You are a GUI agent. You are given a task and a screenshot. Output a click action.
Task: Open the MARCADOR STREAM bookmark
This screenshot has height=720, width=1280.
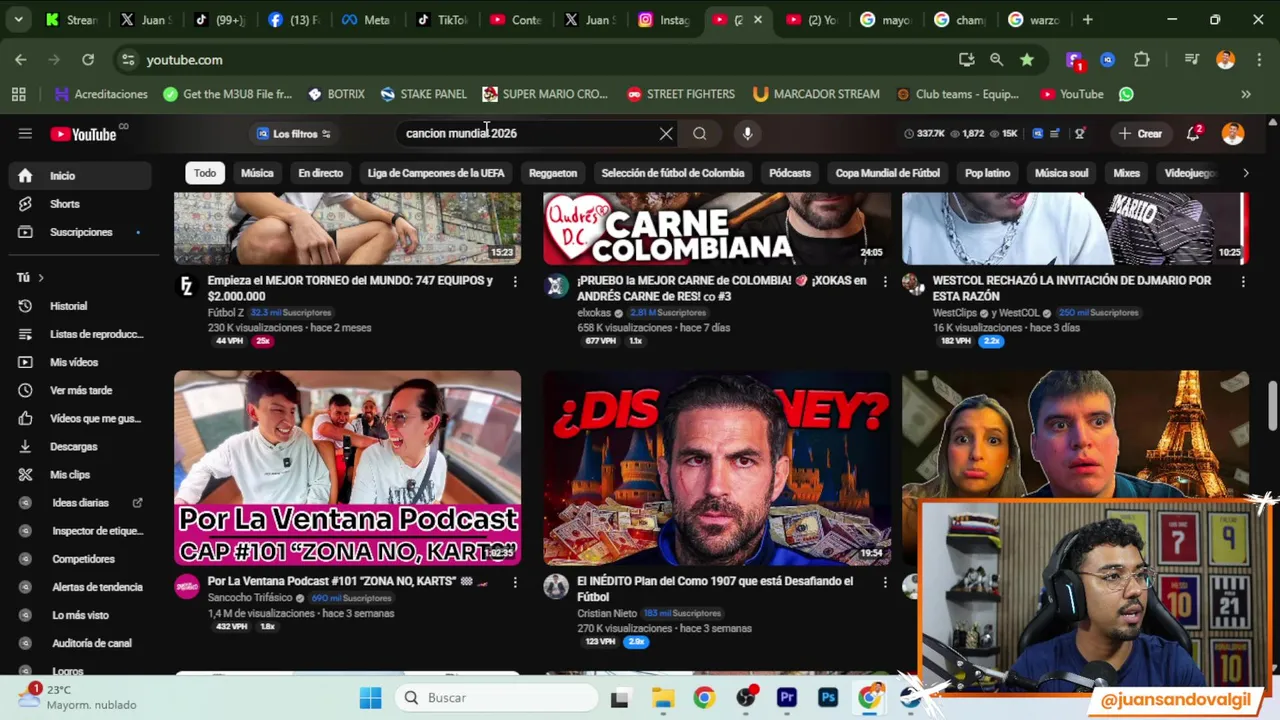pyautogui.click(x=816, y=94)
